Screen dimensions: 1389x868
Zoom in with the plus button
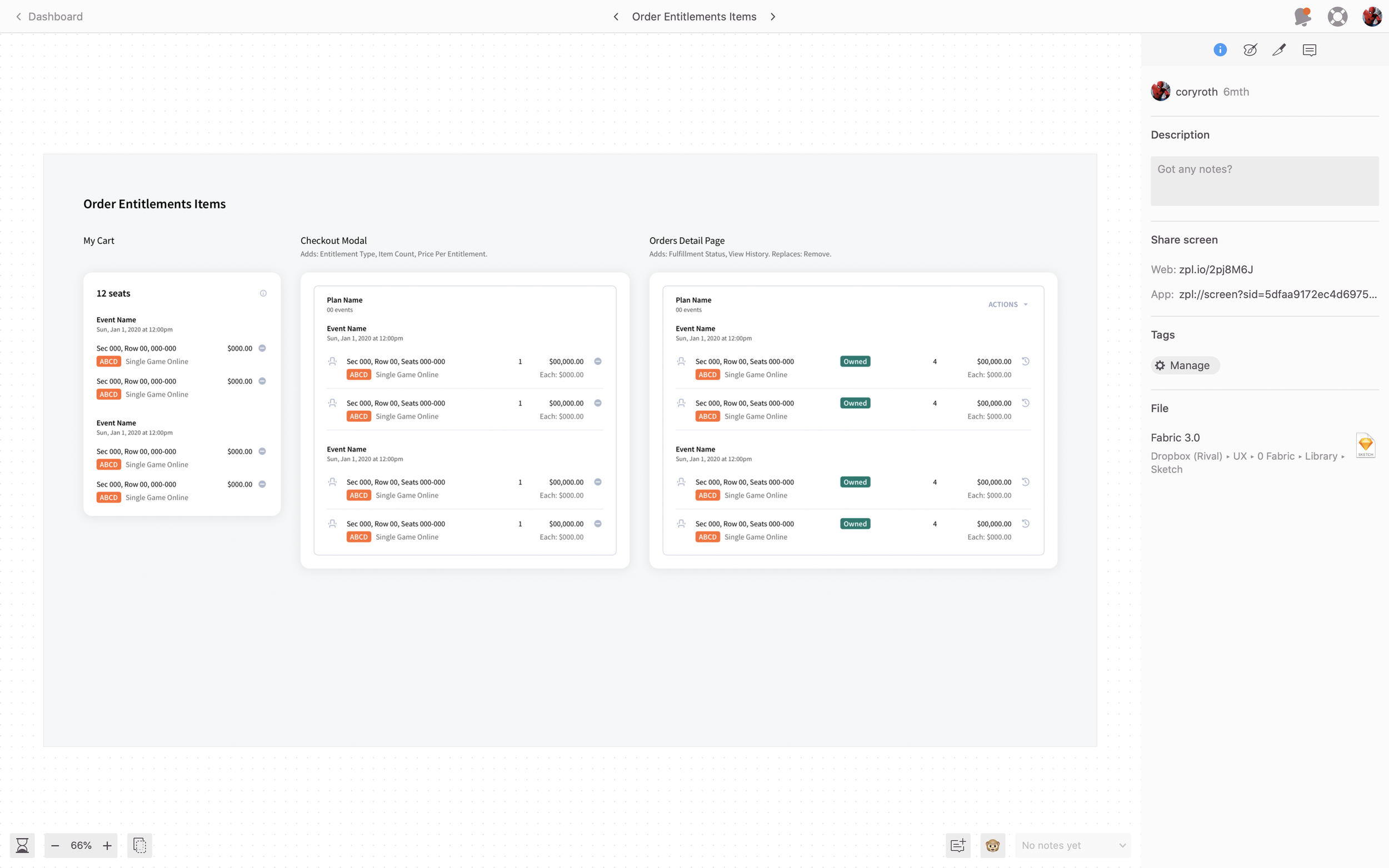point(107,845)
